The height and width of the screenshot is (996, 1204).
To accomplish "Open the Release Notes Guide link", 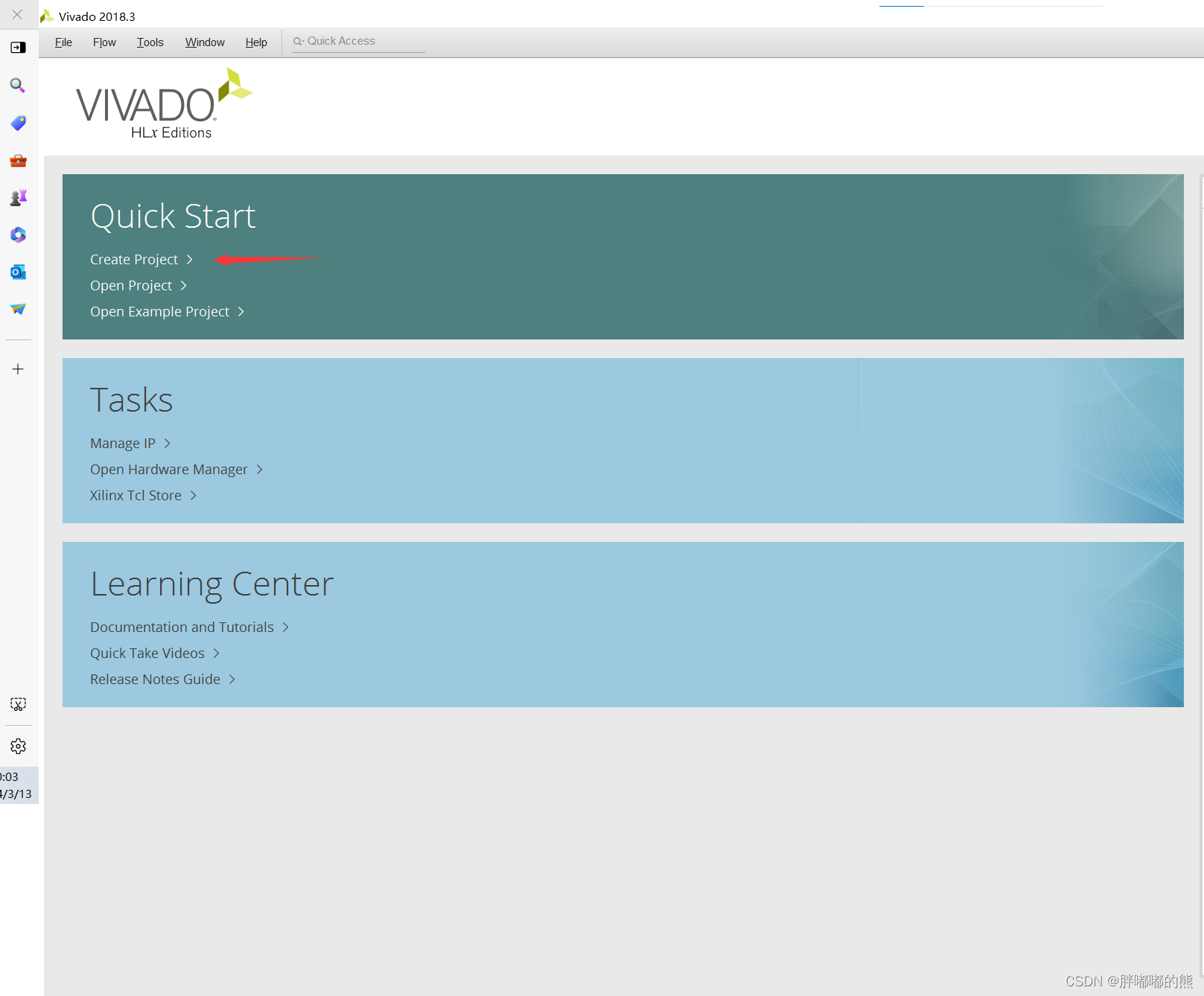I will [155, 680].
